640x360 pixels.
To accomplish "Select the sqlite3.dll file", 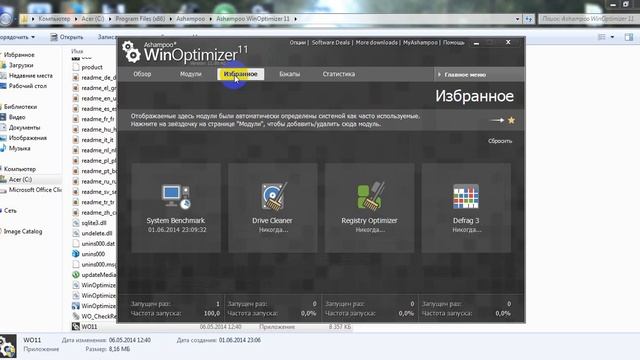I will (94, 223).
